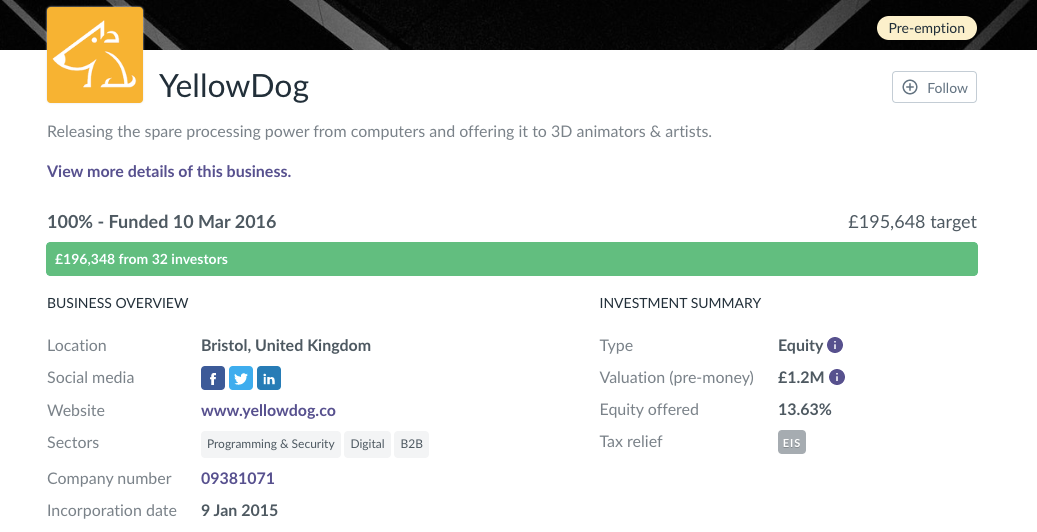Open the Twitter social media icon
Screen dimensions: 1037x532
pos(241,378)
